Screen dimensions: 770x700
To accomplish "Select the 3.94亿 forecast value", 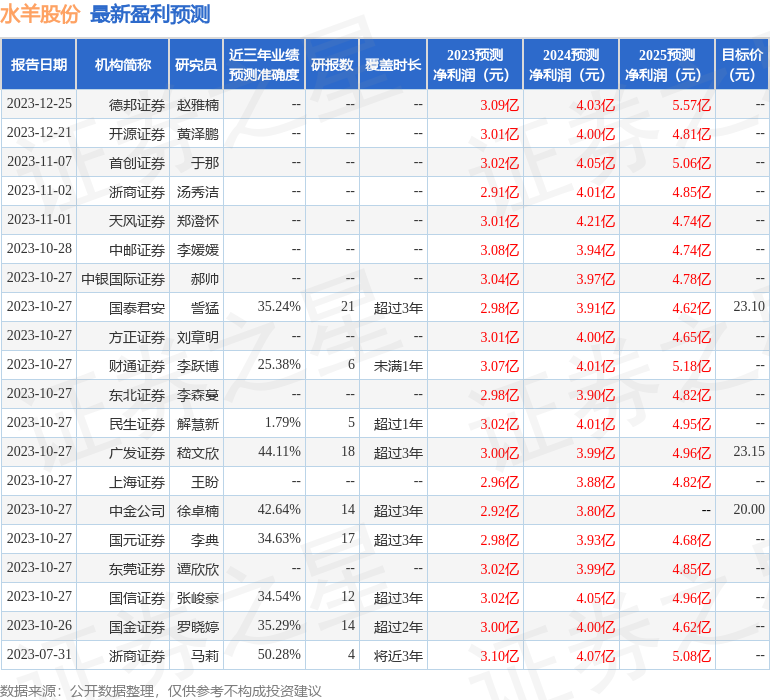I will coord(595,250).
